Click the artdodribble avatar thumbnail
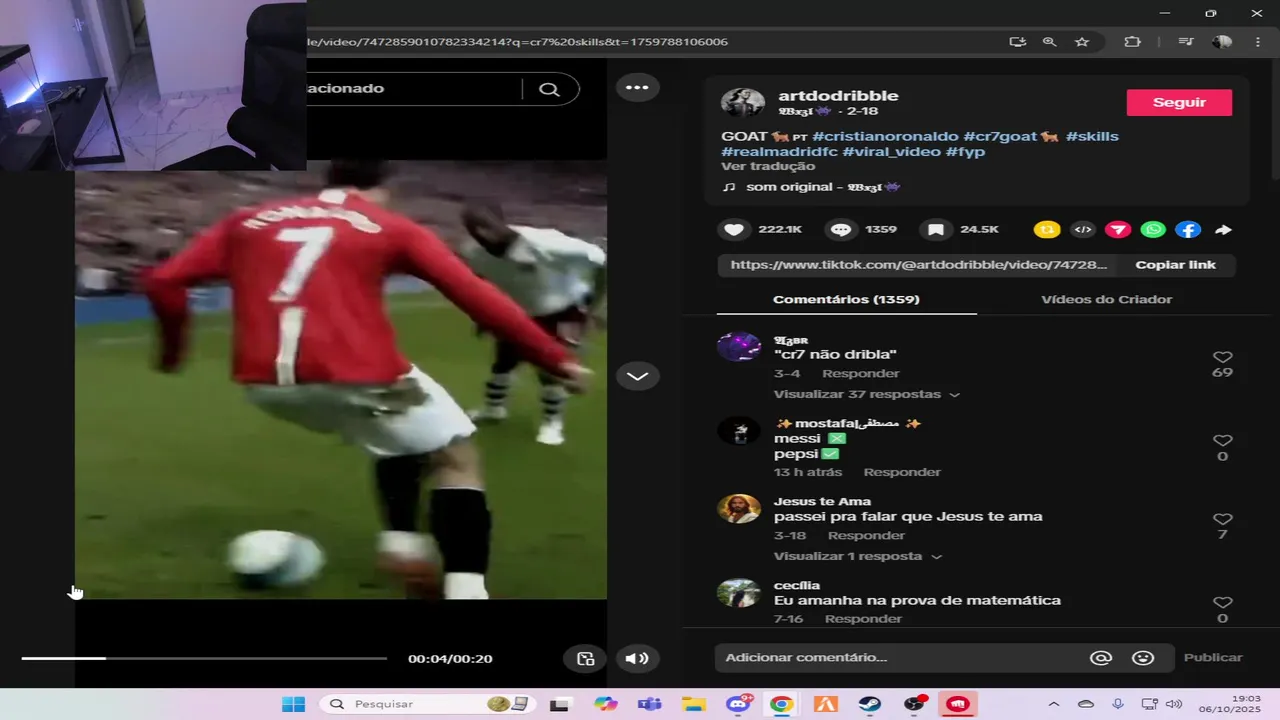1280x720 pixels. coord(742,103)
